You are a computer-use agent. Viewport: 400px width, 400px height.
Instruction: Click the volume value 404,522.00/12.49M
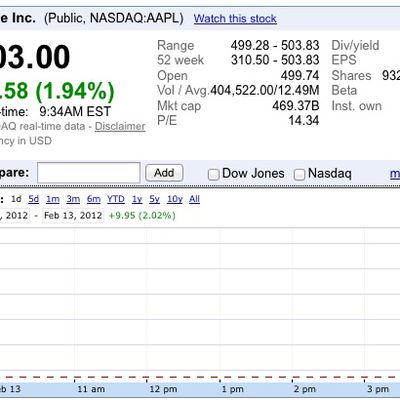(265, 90)
